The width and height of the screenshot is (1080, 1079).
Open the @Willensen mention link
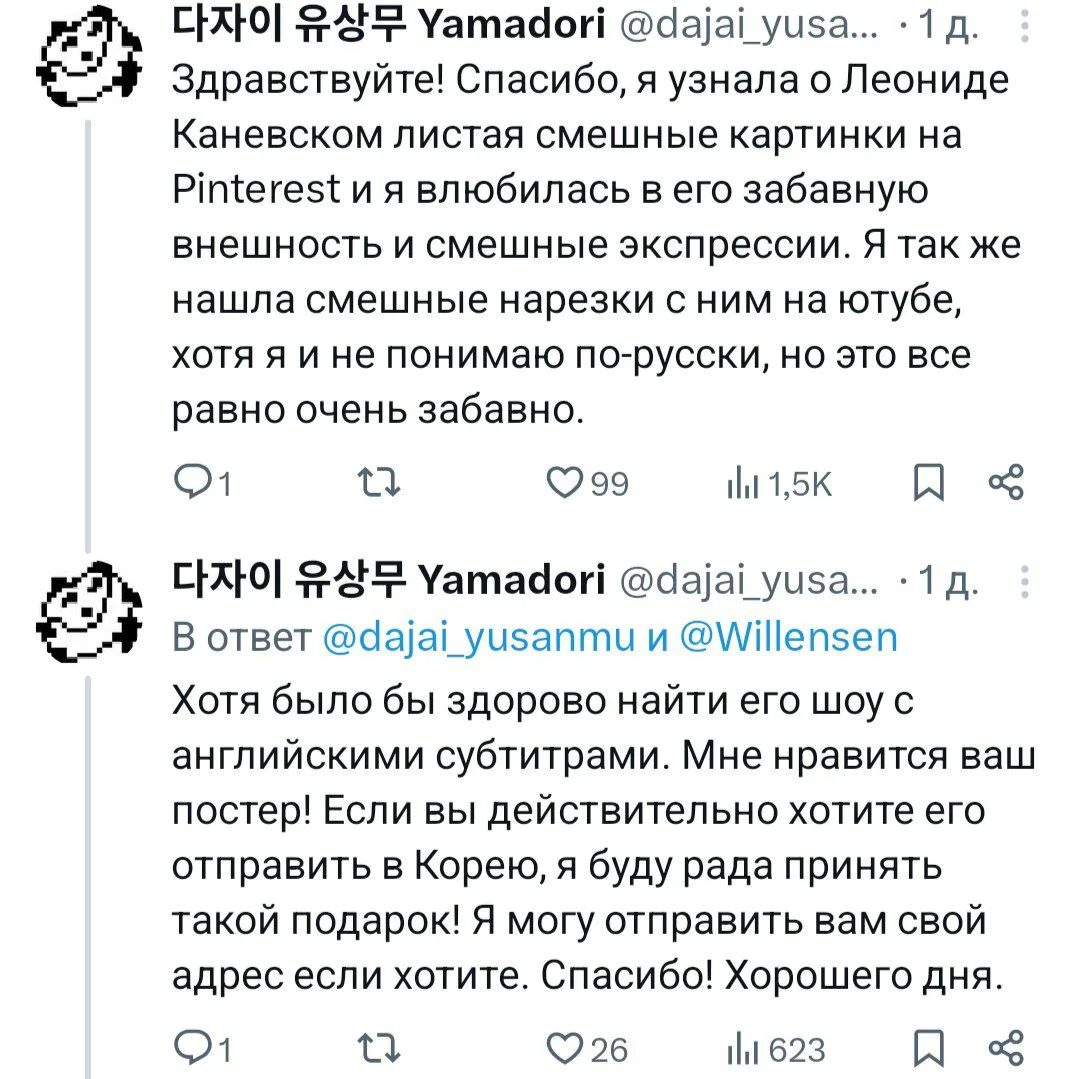(789, 637)
